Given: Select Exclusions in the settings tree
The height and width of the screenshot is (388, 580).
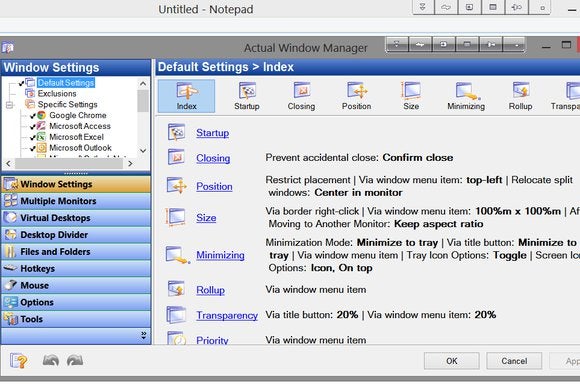Looking at the screenshot, I should 57,94.
